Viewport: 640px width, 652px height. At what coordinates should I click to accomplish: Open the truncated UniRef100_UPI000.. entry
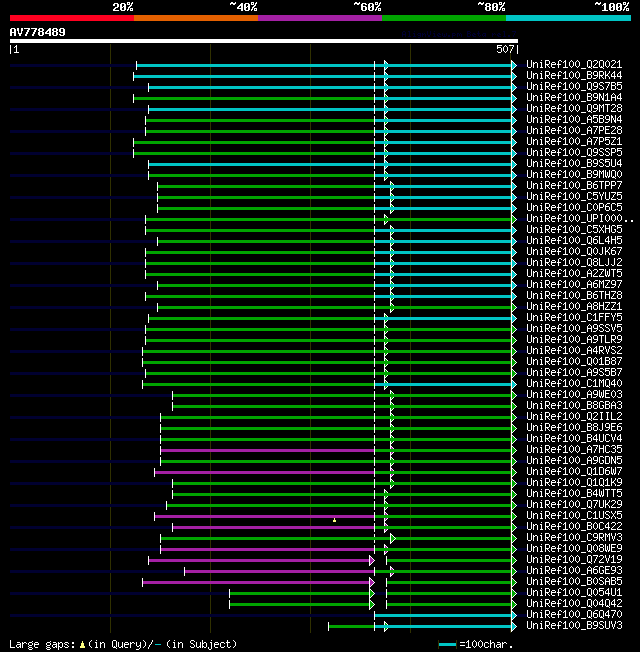pyautogui.click(x=580, y=218)
